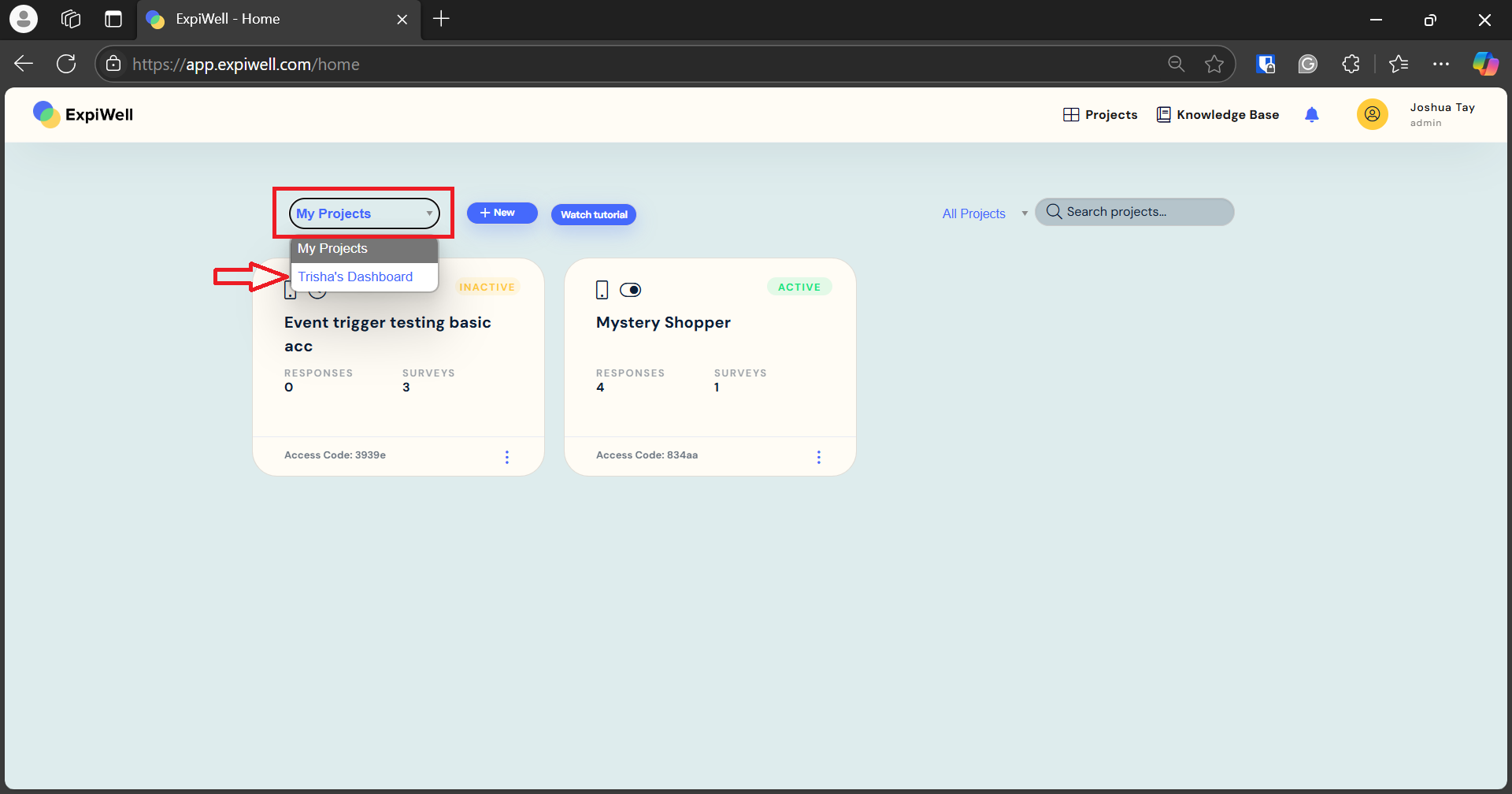
Task: Click the INACTIVE status badge
Action: pyautogui.click(x=487, y=288)
